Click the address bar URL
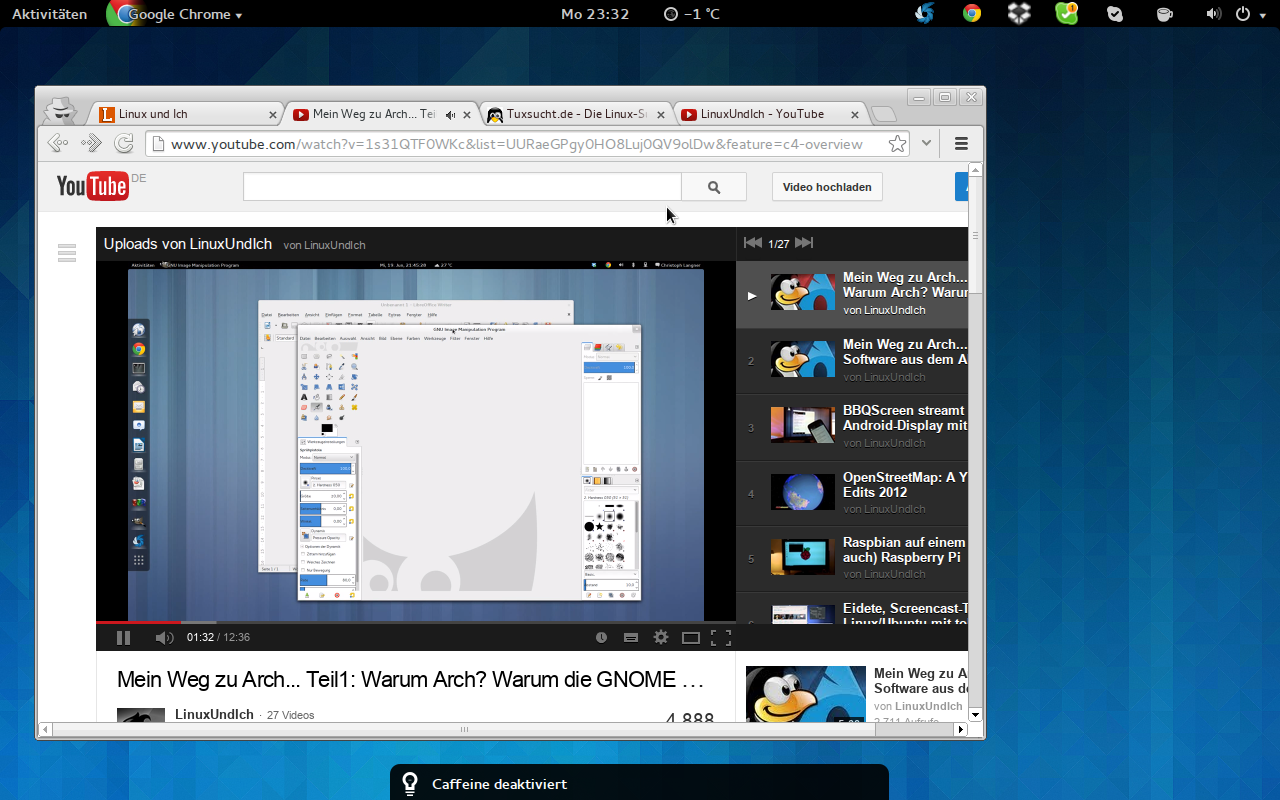The image size is (1280, 800). point(517,144)
